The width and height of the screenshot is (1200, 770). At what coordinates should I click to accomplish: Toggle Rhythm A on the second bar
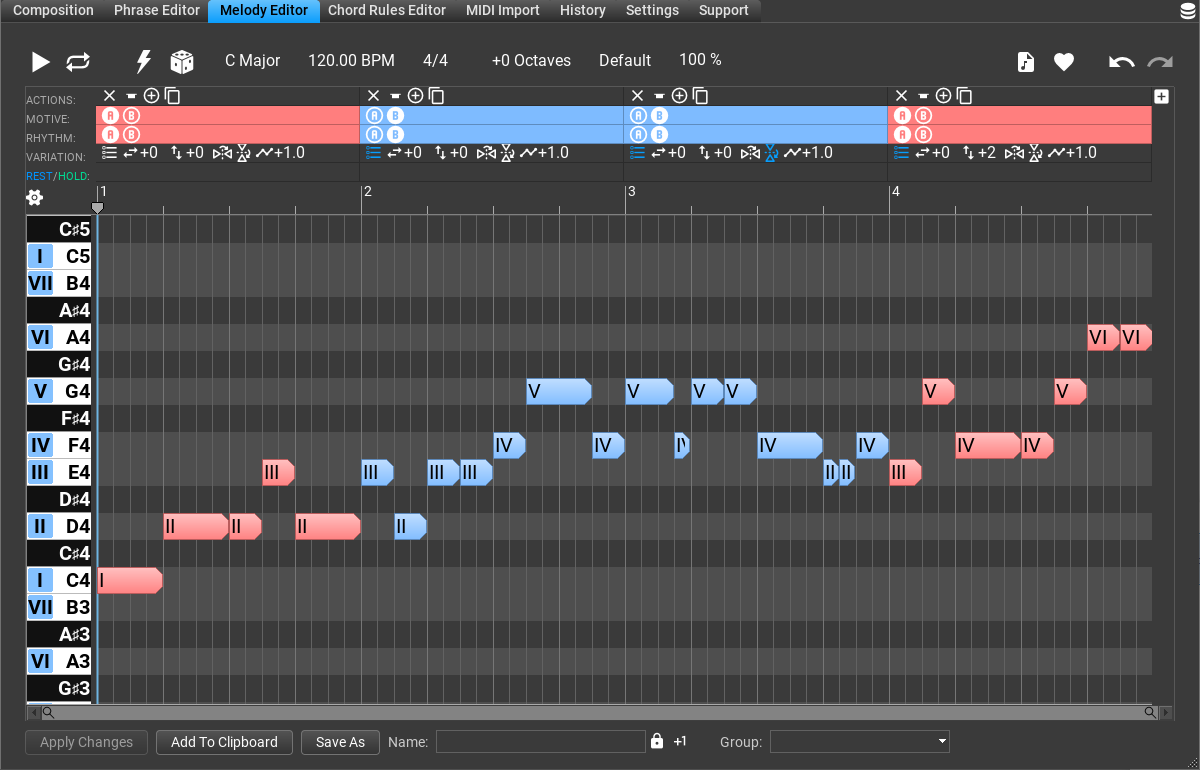[x=372, y=133]
